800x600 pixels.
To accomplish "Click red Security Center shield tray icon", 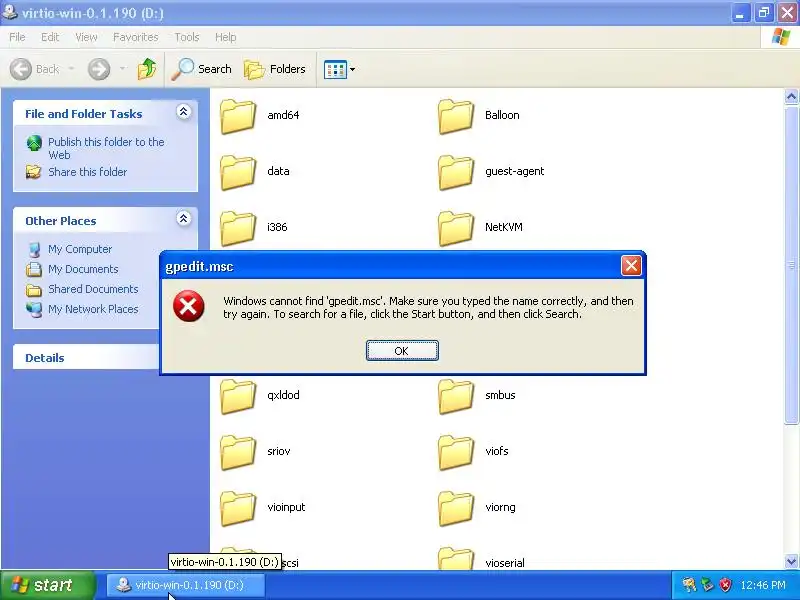I will [725, 585].
